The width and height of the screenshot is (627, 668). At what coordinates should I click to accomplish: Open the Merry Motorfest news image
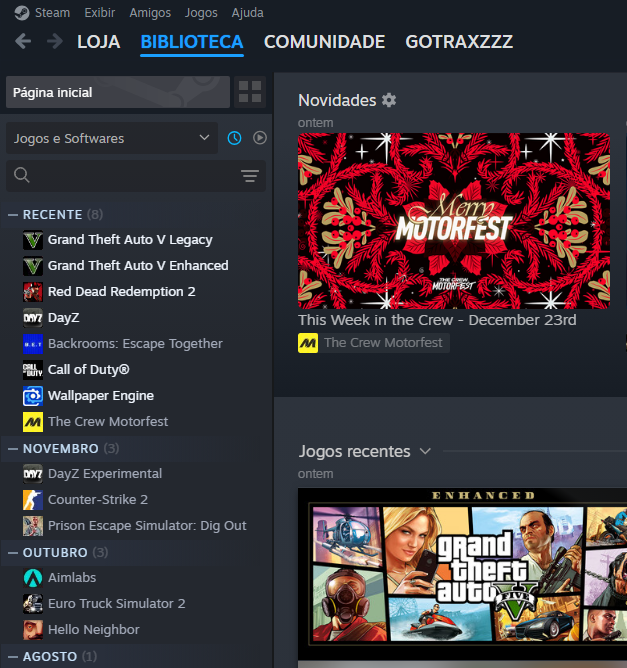coord(454,221)
